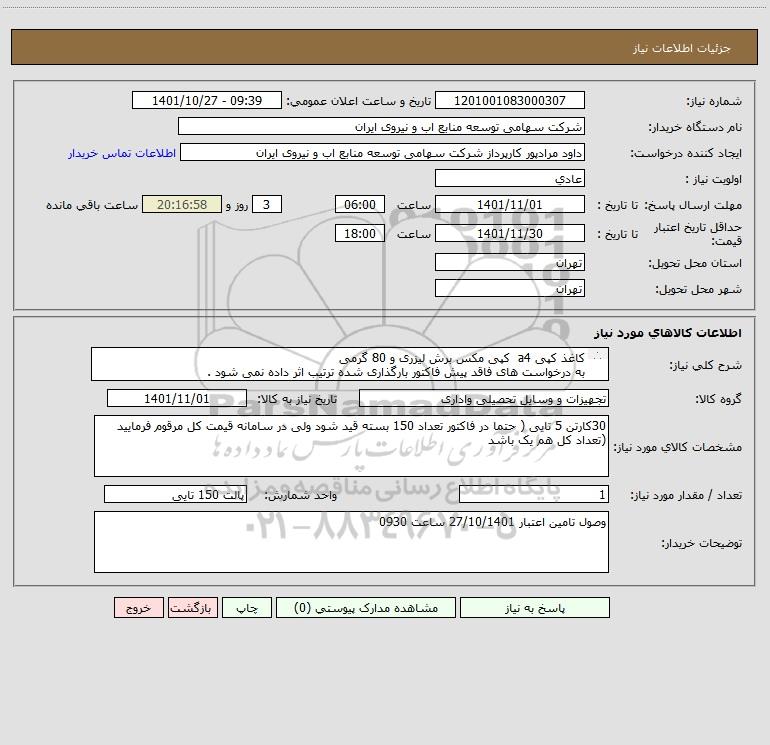Click delivery province field 'تهران'
The width and height of the screenshot is (770, 745).
tap(510, 262)
